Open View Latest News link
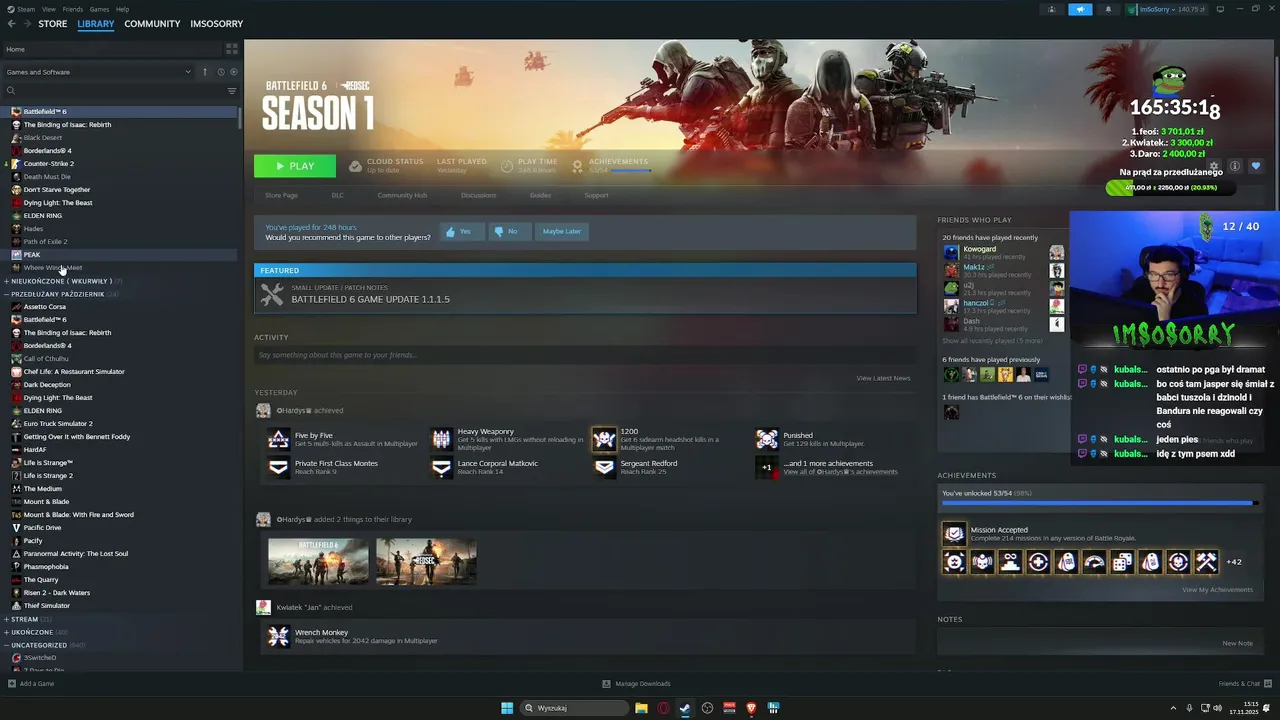 coord(883,378)
